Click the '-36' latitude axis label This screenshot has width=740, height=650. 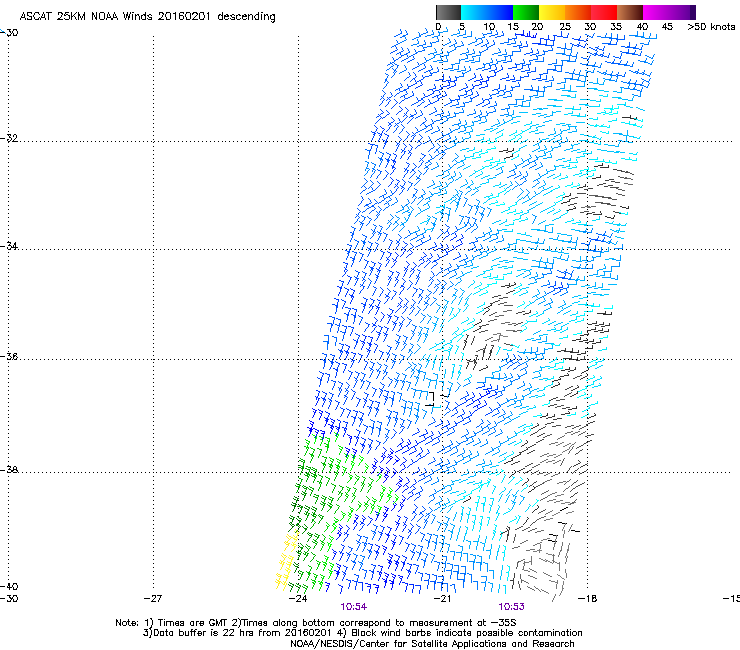[9, 356]
